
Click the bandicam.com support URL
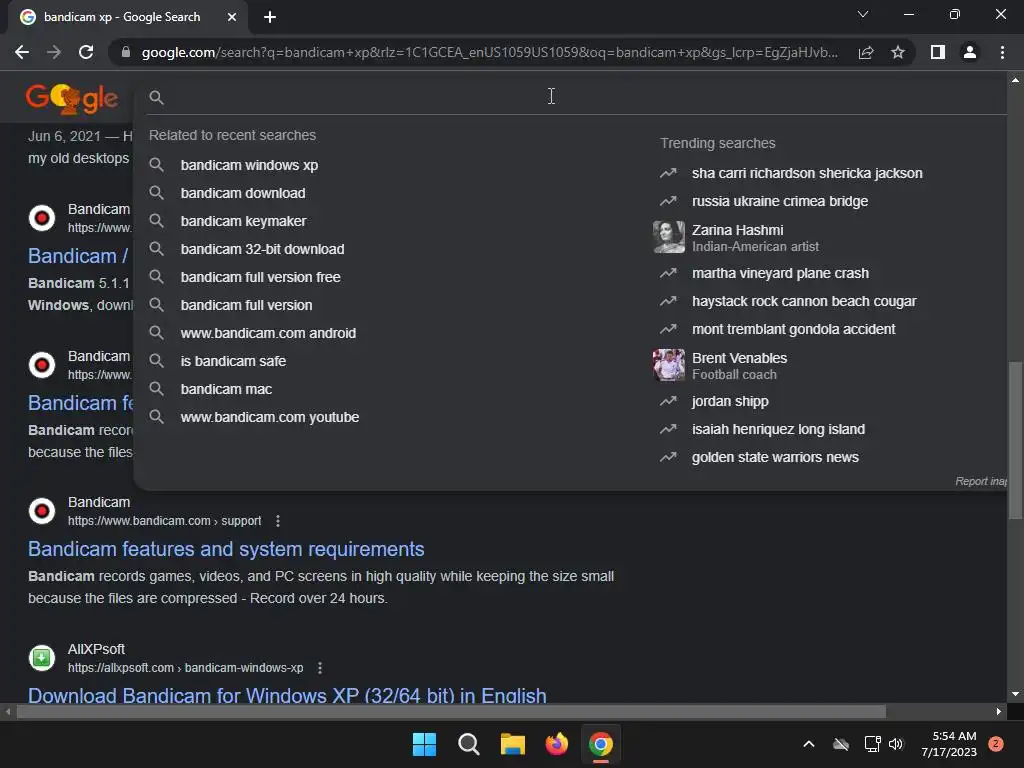[x=165, y=521]
